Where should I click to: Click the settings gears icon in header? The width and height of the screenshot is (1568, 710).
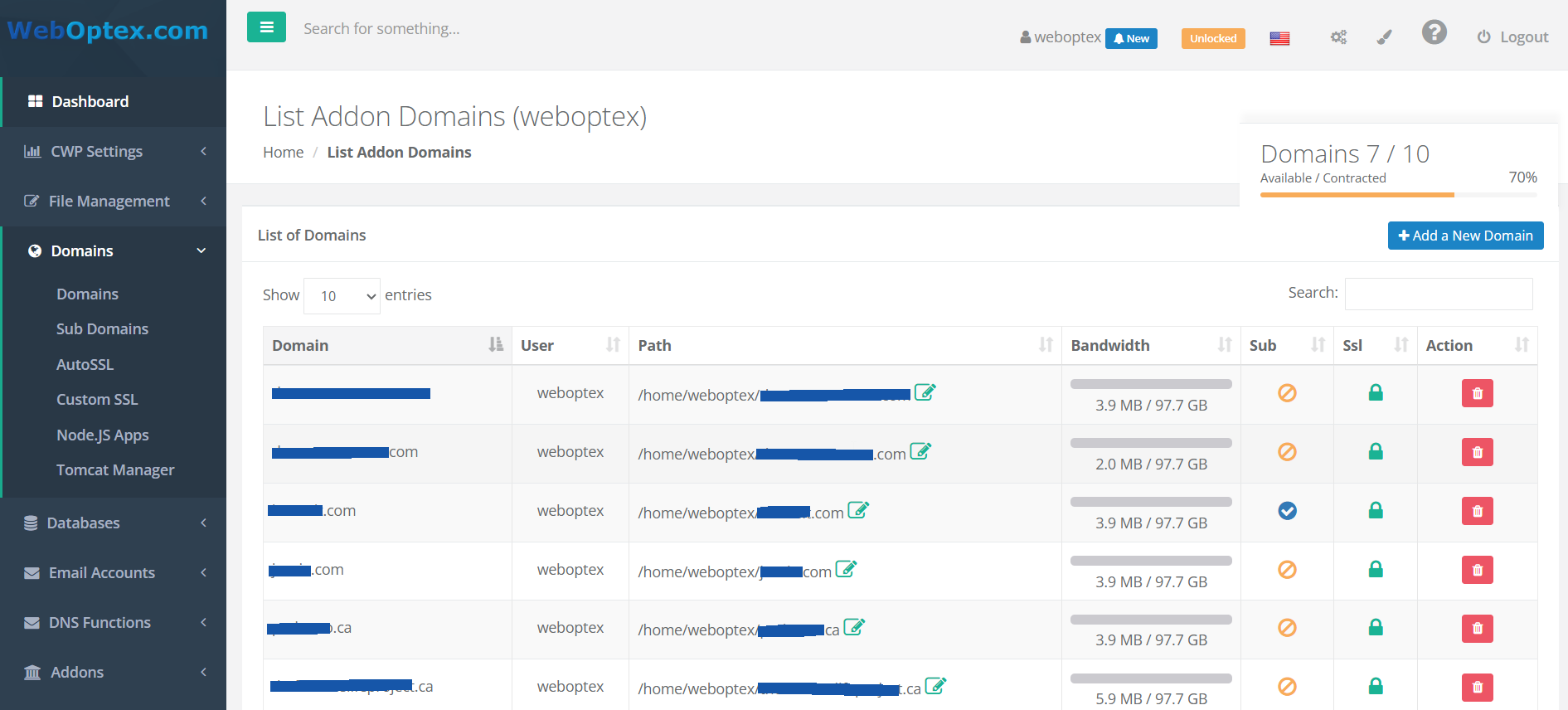(x=1338, y=37)
